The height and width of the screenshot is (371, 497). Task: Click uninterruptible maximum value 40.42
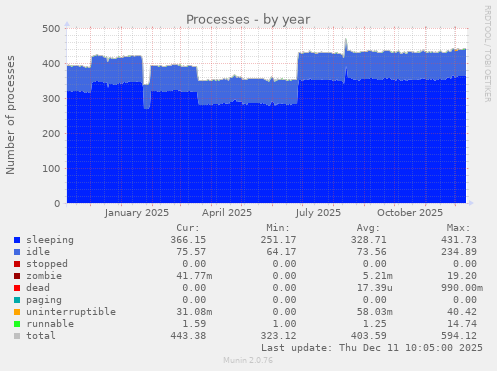pos(462,312)
